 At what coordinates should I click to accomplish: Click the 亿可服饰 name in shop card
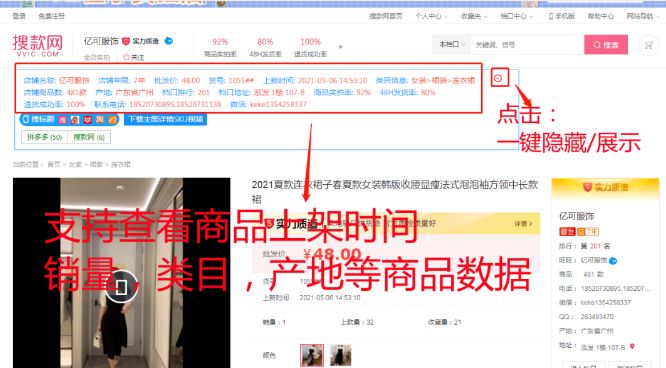(x=576, y=216)
